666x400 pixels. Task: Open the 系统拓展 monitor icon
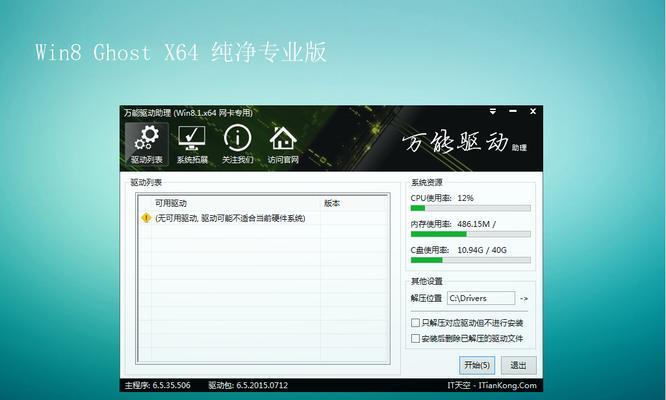point(192,144)
